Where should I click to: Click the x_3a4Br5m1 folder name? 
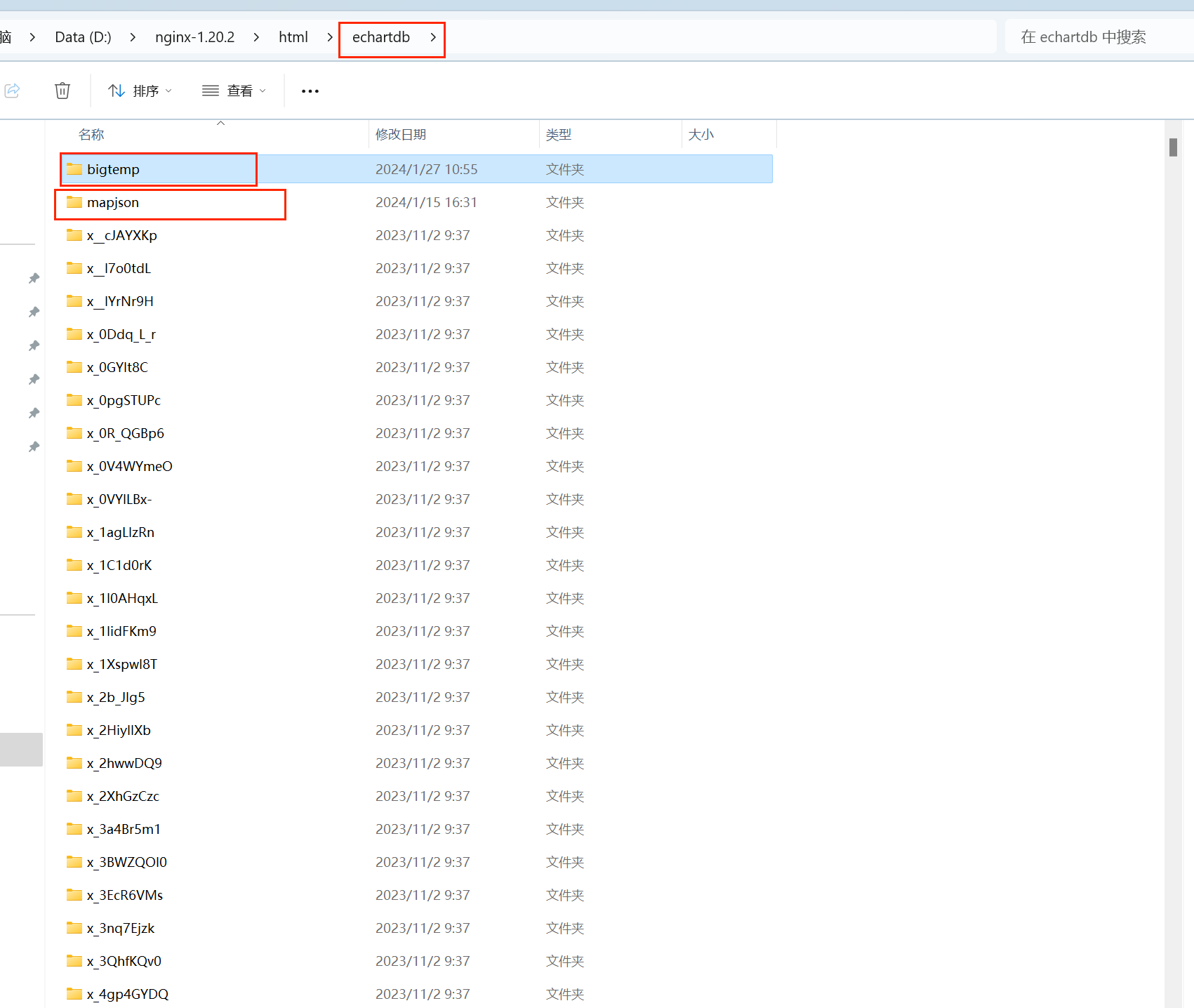pyautogui.click(x=124, y=829)
